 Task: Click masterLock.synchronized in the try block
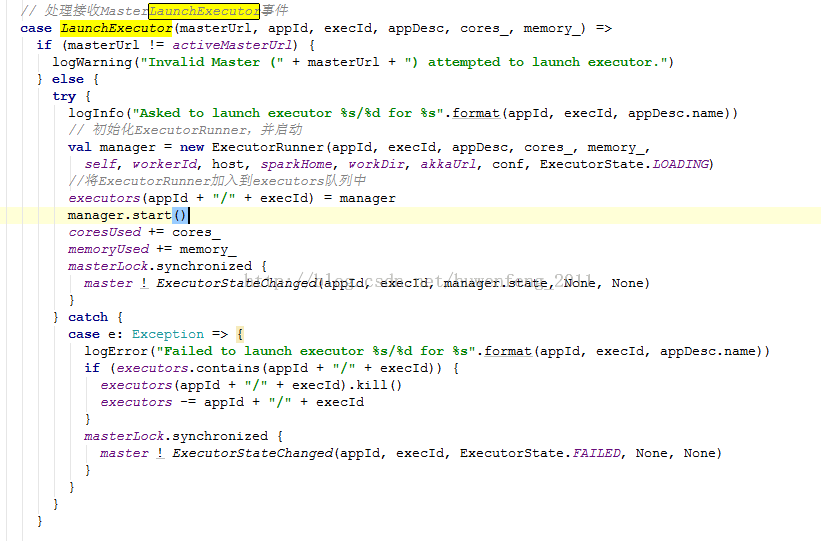[160, 266]
